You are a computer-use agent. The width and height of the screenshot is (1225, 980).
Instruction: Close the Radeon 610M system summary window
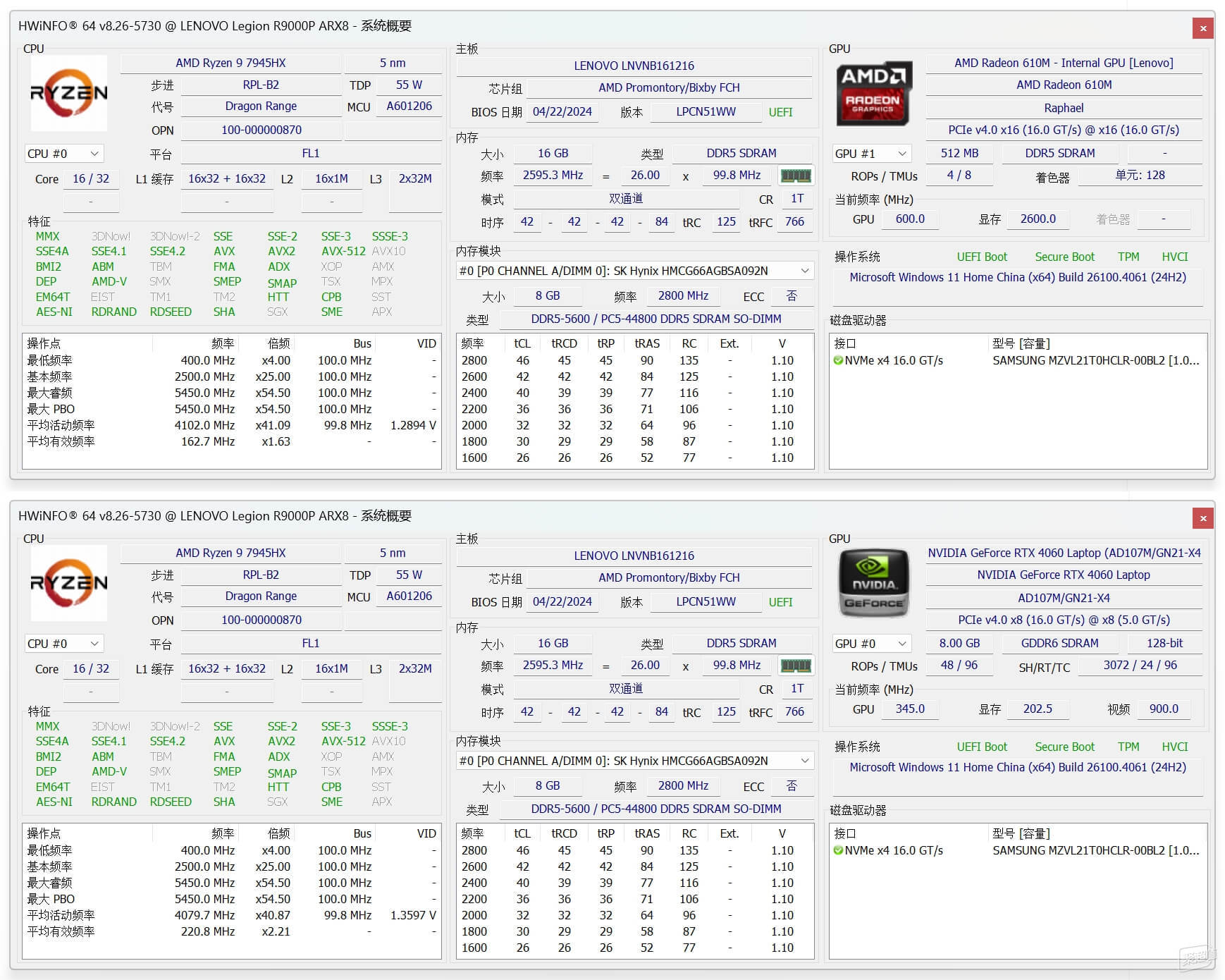coord(1203,28)
